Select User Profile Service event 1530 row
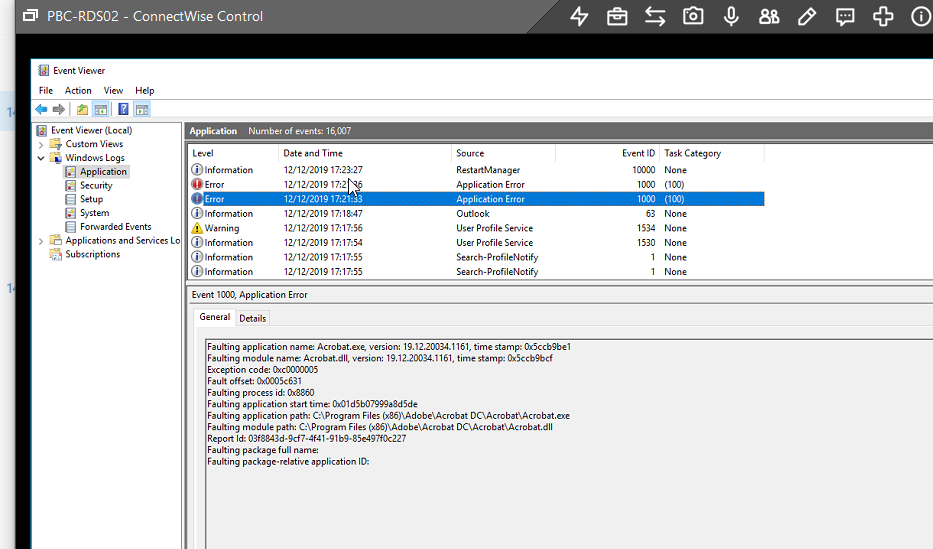This screenshot has height=549, width=933. pyautogui.click(x=476, y=243)
